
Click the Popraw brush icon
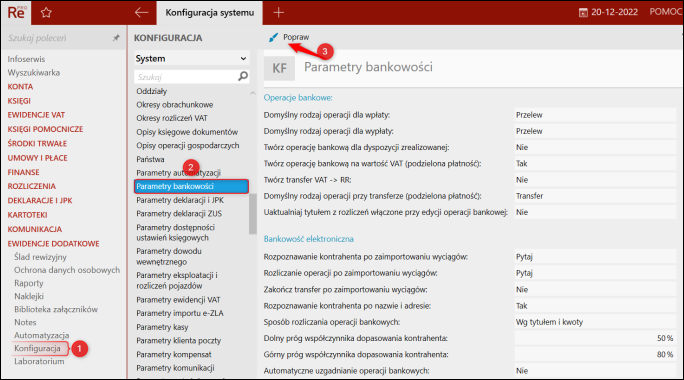point(273,38)
